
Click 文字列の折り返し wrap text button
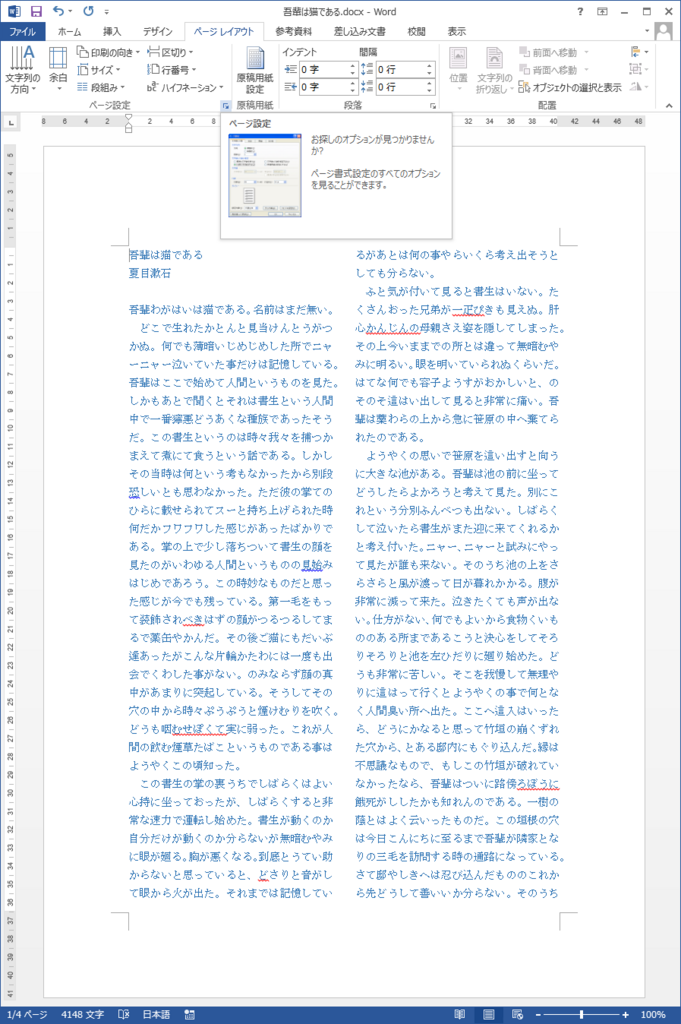494,70
